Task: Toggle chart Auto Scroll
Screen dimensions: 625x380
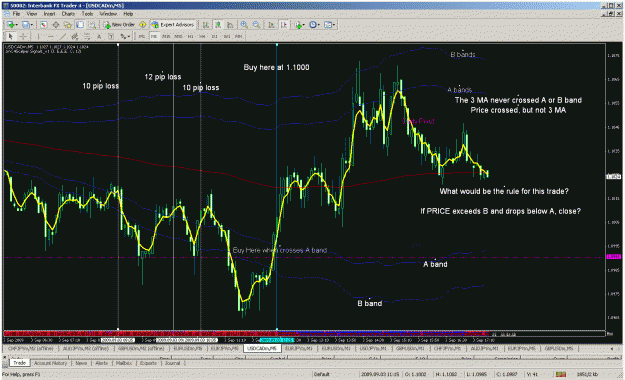Action: pyautogui.click(x=271, y=25)
